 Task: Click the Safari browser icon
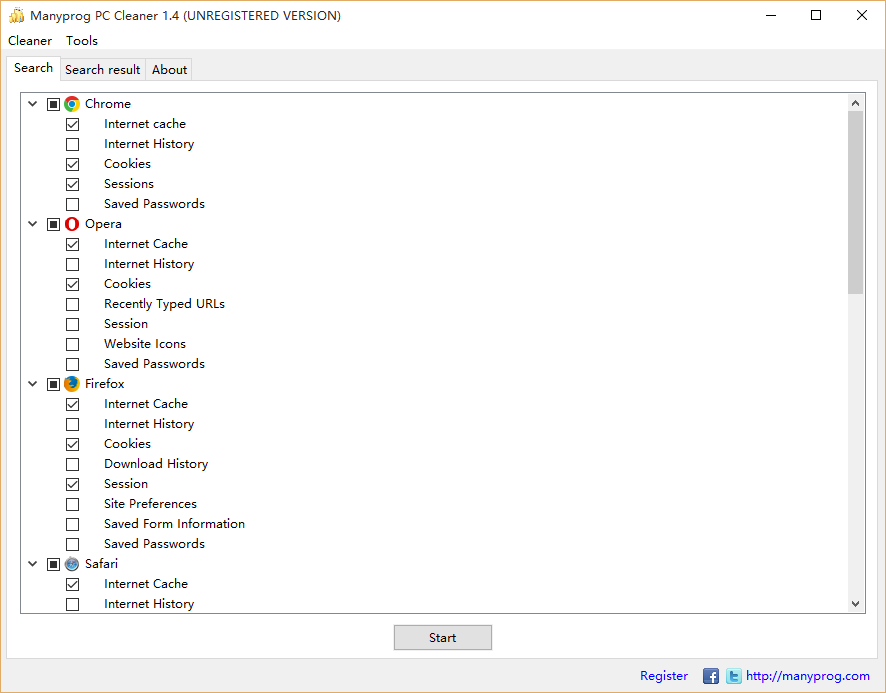pos(72,564)
